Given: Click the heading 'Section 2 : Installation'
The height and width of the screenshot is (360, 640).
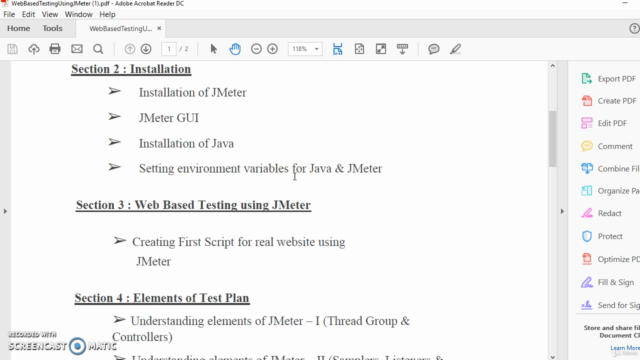Looking at the screenshot, I should (131, 69).
